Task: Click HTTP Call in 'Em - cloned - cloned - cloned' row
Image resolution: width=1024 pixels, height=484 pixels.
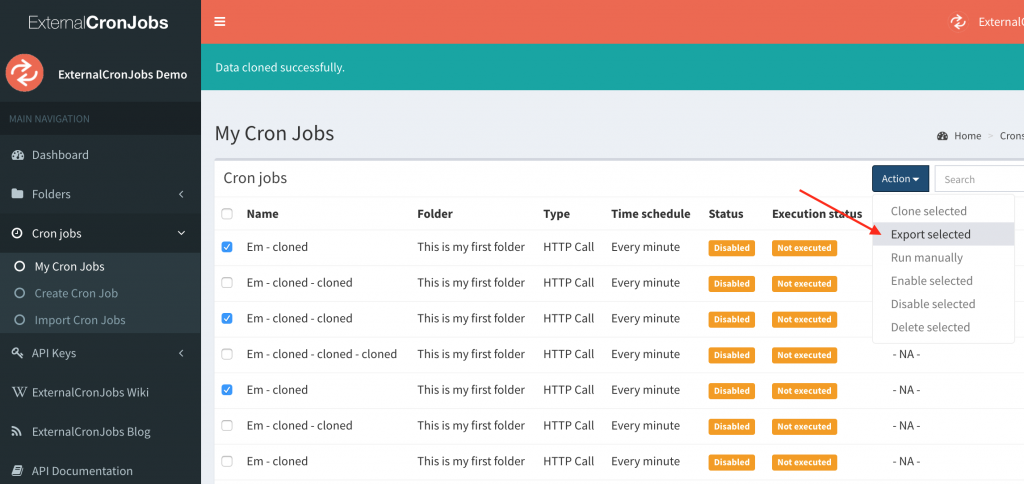Action: coord(569,354)
